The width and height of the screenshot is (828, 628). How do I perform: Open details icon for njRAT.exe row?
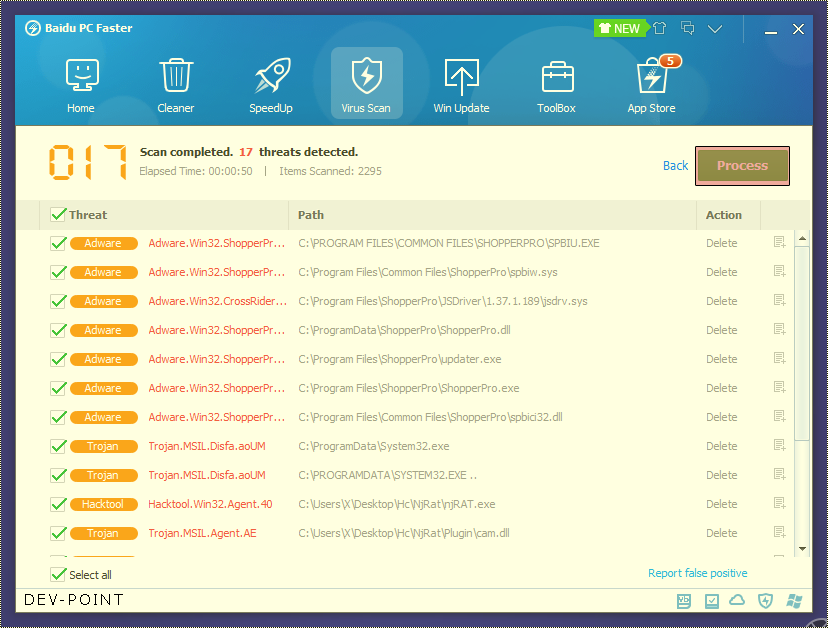779,503
